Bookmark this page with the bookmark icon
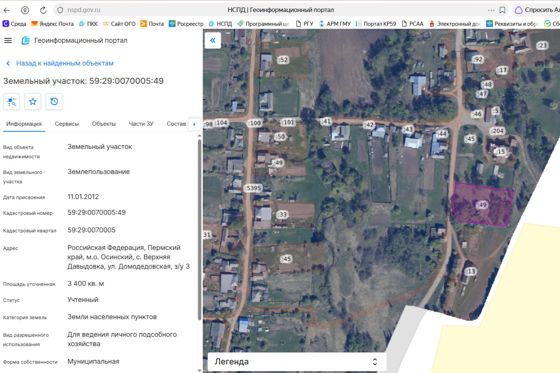This screenshot has height=373, width=560. point(502,10)
